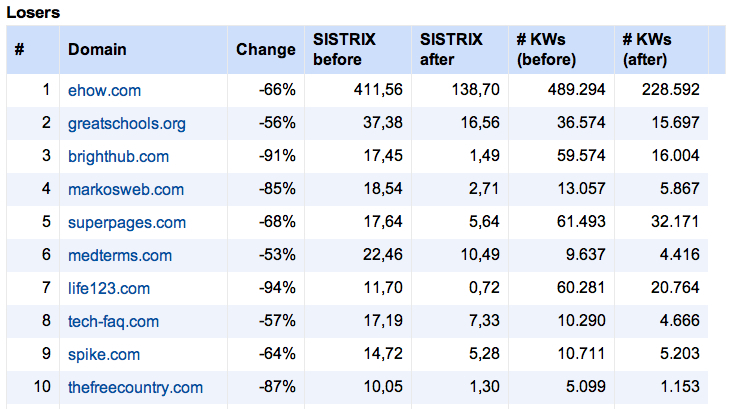Click the Domain column header
Viewport: 731px width, 409px height.
(97, 49)
